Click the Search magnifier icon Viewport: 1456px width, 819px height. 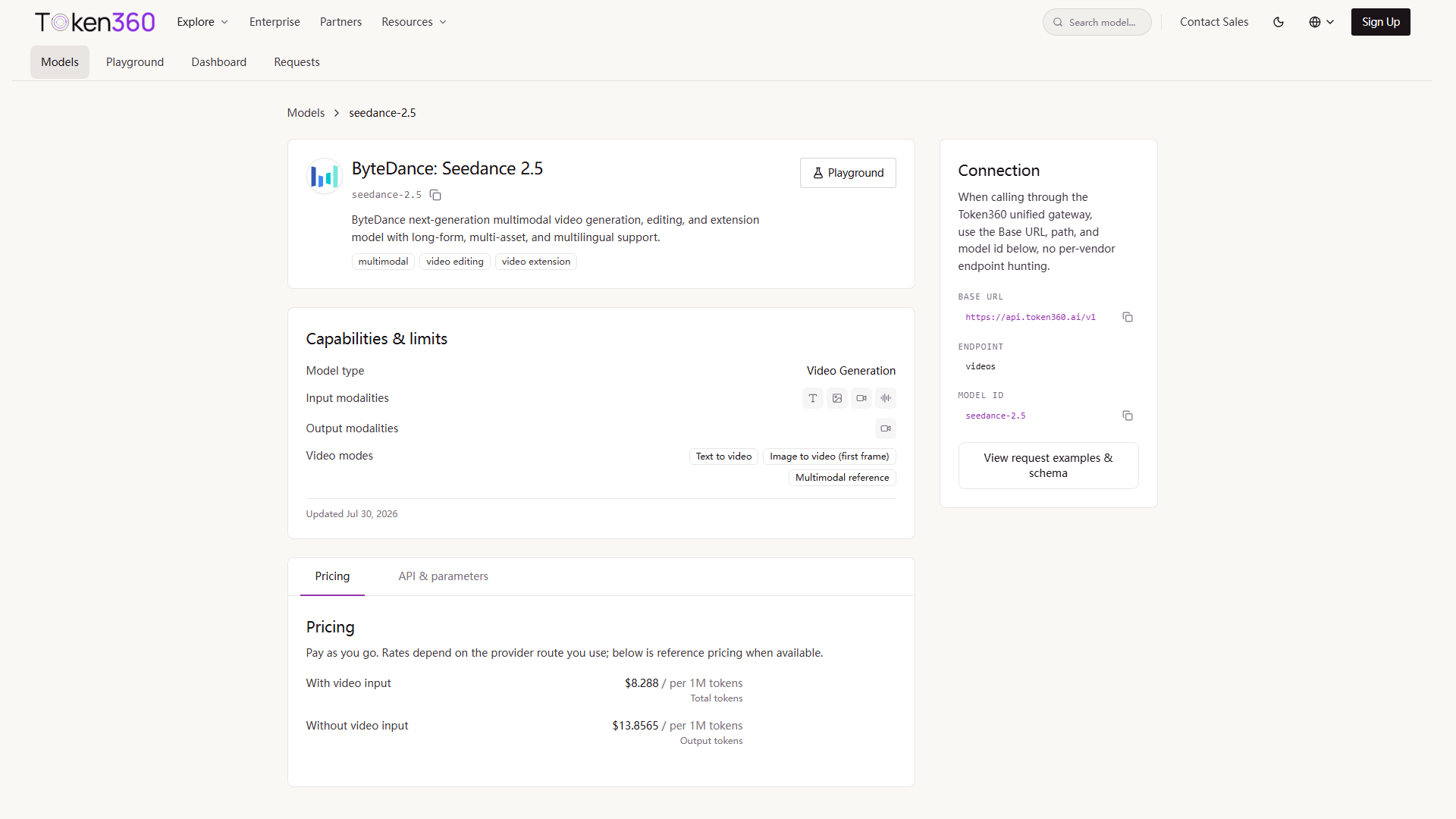pyautogui.click(x=1058, y=22)
